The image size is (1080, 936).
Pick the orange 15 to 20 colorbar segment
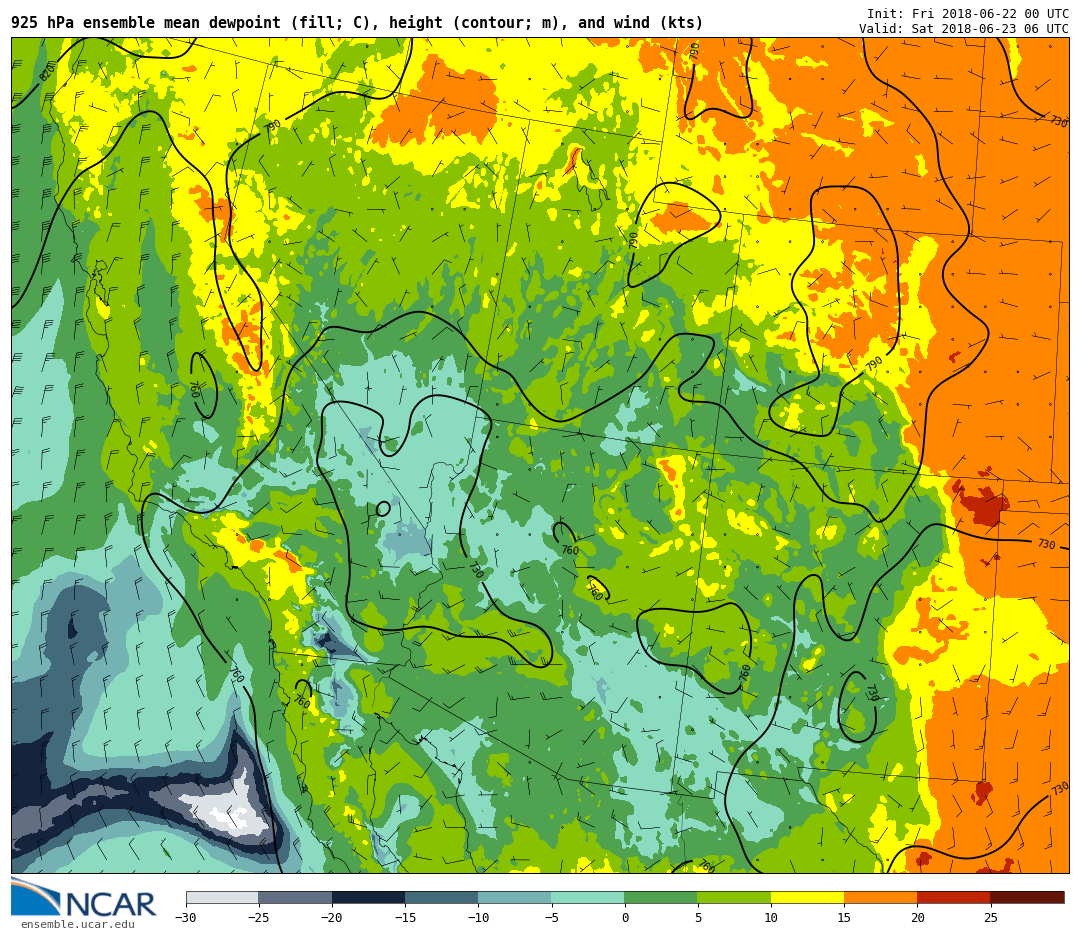pyautogui.click(x=881, y=897)
